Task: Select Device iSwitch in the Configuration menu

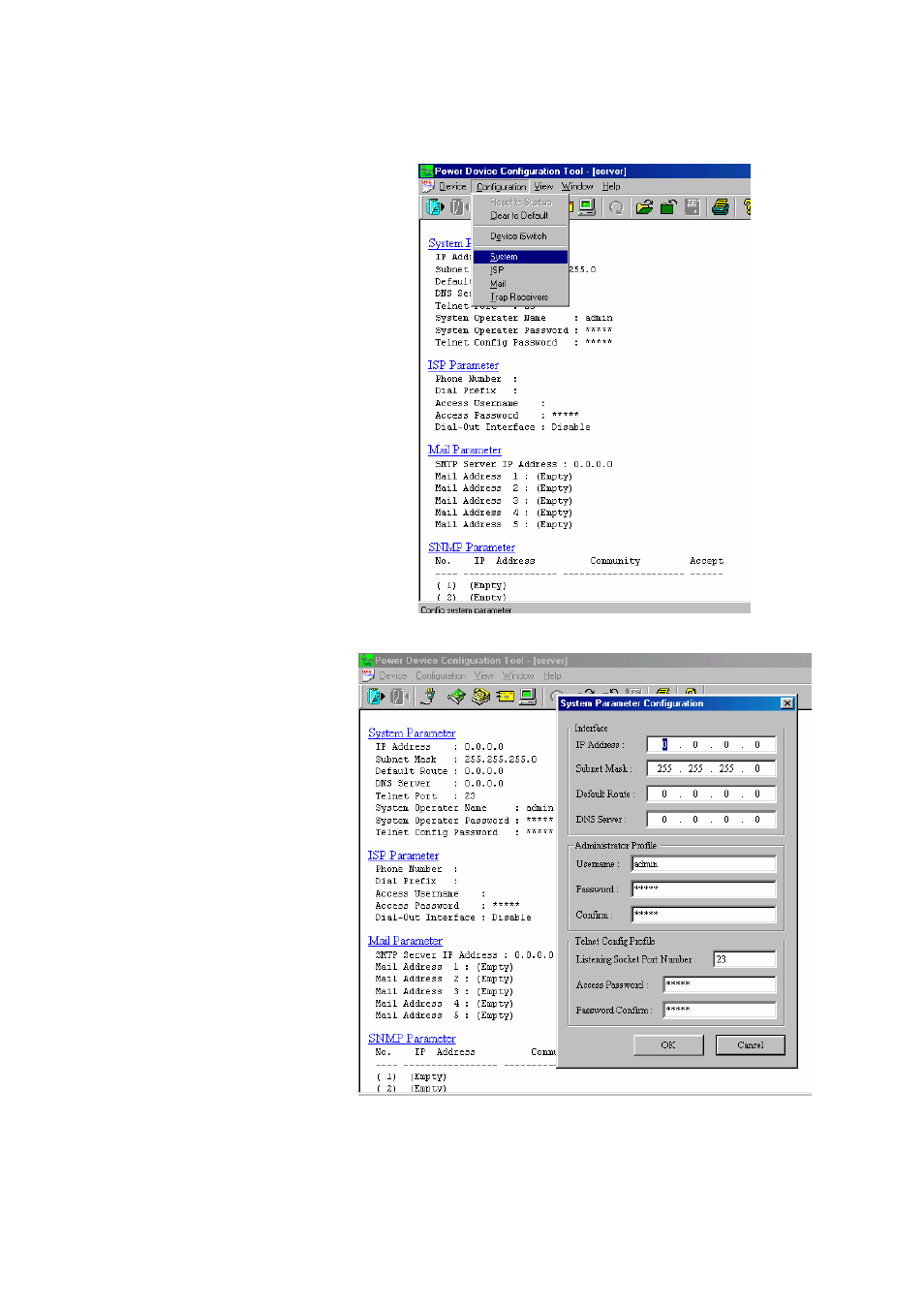Action: (x=520, y=236)
